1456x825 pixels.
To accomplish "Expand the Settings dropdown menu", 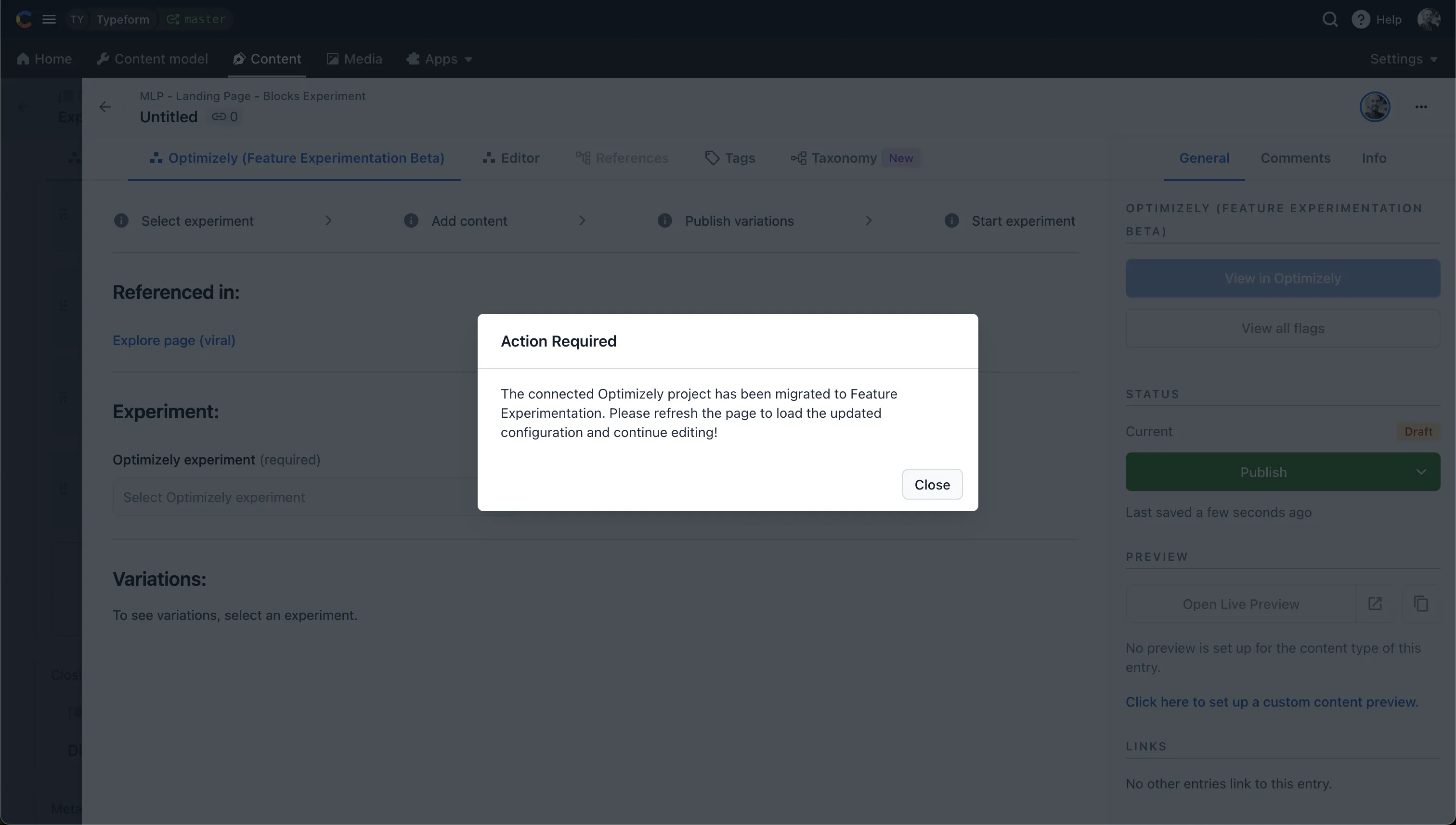I will [x=1404, y=59].
